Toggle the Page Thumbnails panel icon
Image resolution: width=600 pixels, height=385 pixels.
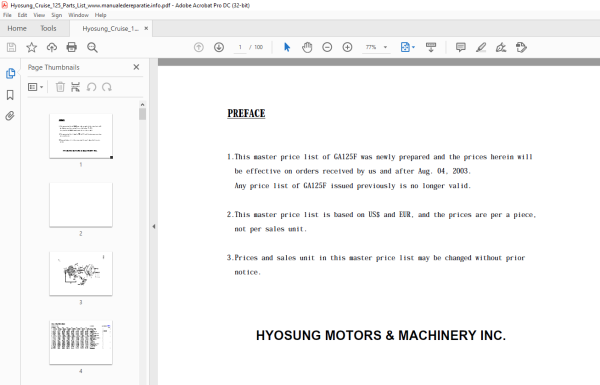[10, 73]
